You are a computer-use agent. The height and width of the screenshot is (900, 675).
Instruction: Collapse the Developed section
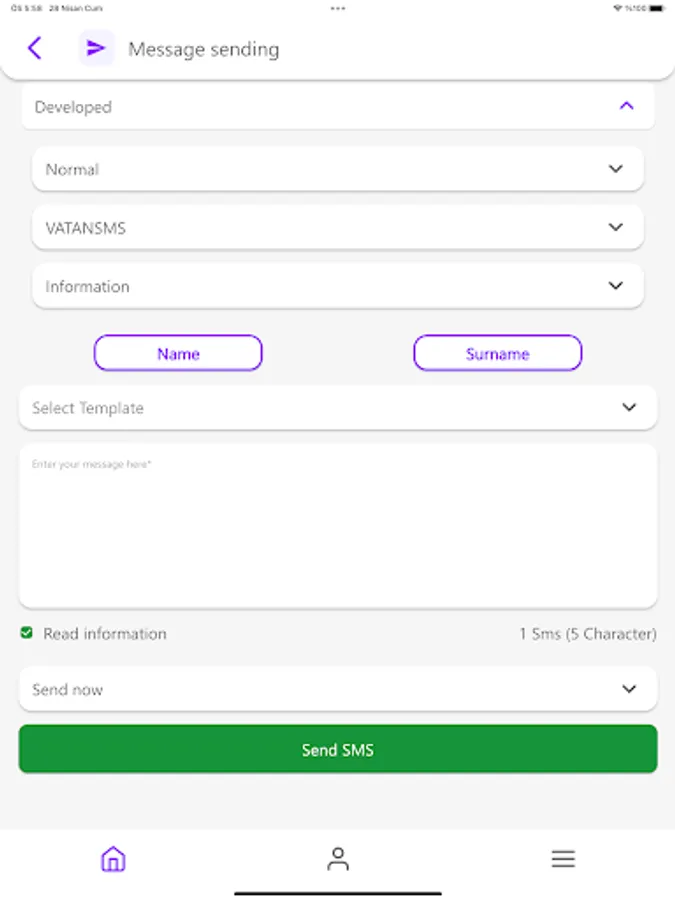coord(626,106)
